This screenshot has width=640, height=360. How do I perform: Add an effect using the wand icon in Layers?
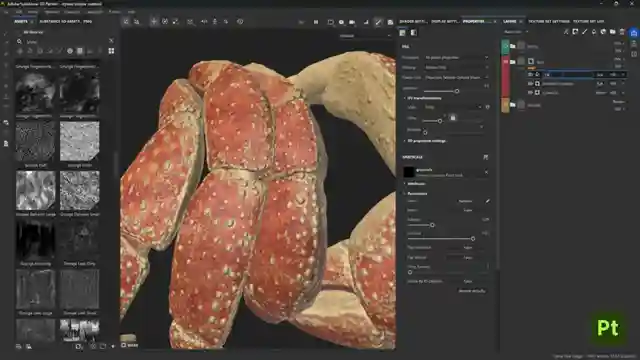566,32
